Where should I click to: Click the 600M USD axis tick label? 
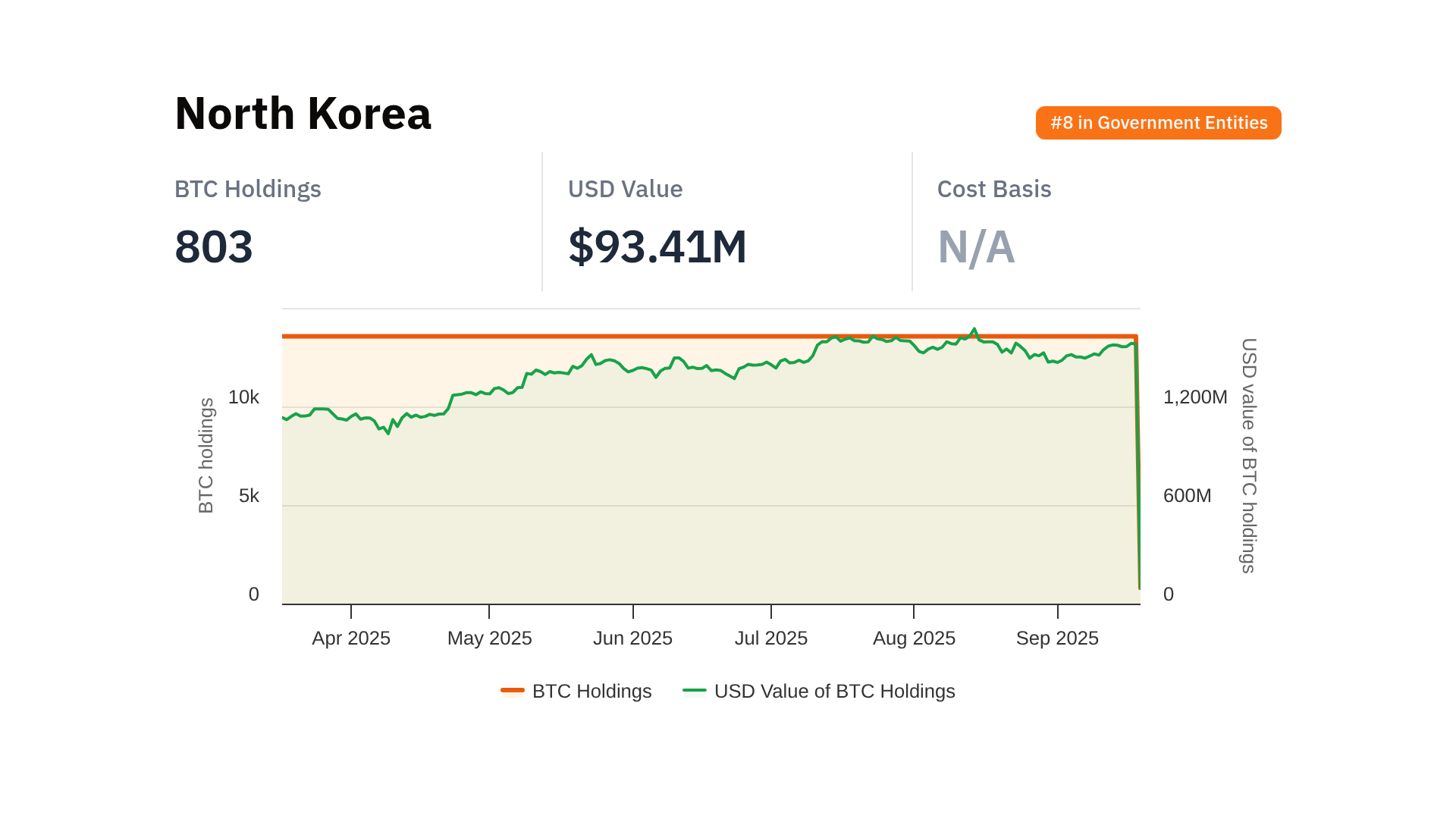(1187, 496)
